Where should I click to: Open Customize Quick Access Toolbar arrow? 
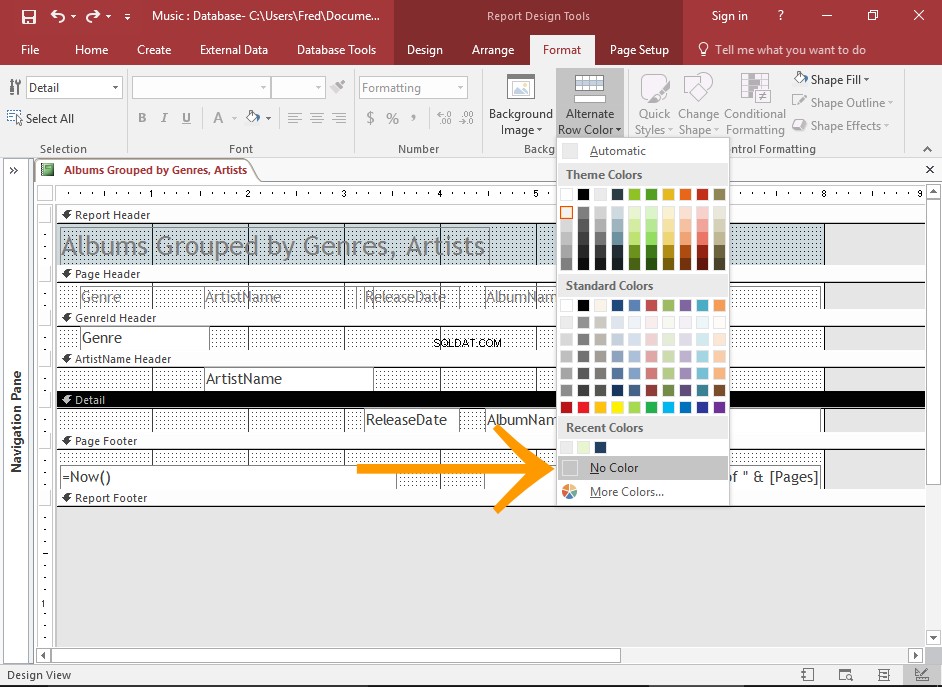click(x=127, y=17)
